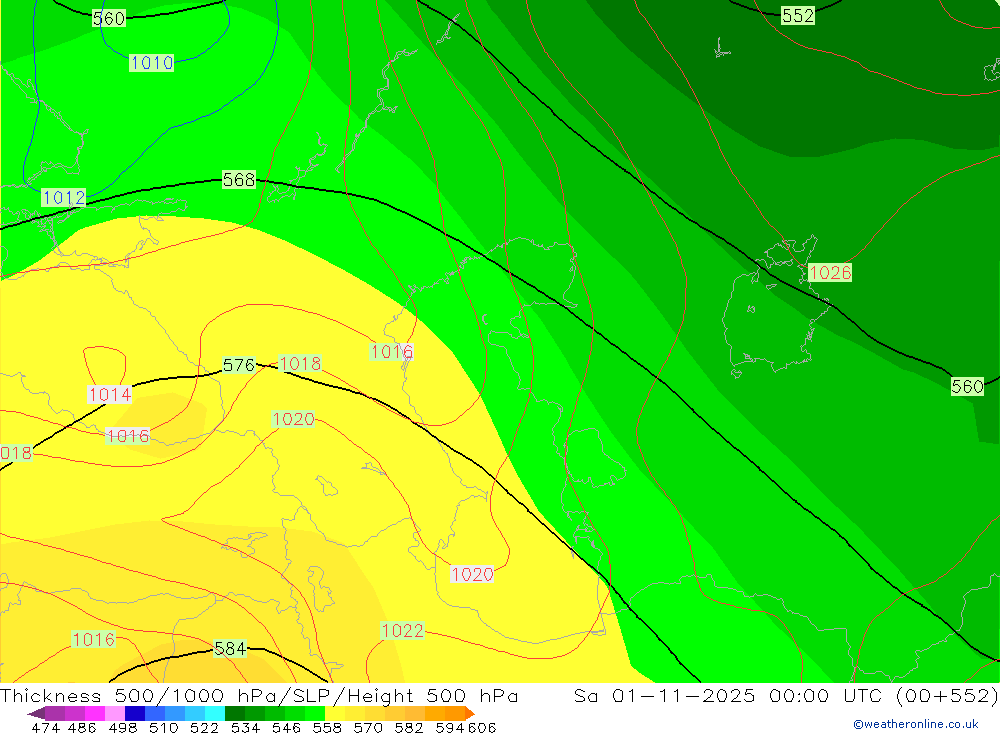Image resolution: width=1000 pixels, height=733 pixels.
Task: Click the 534 legend value
Action: click(x=246, y=727)
